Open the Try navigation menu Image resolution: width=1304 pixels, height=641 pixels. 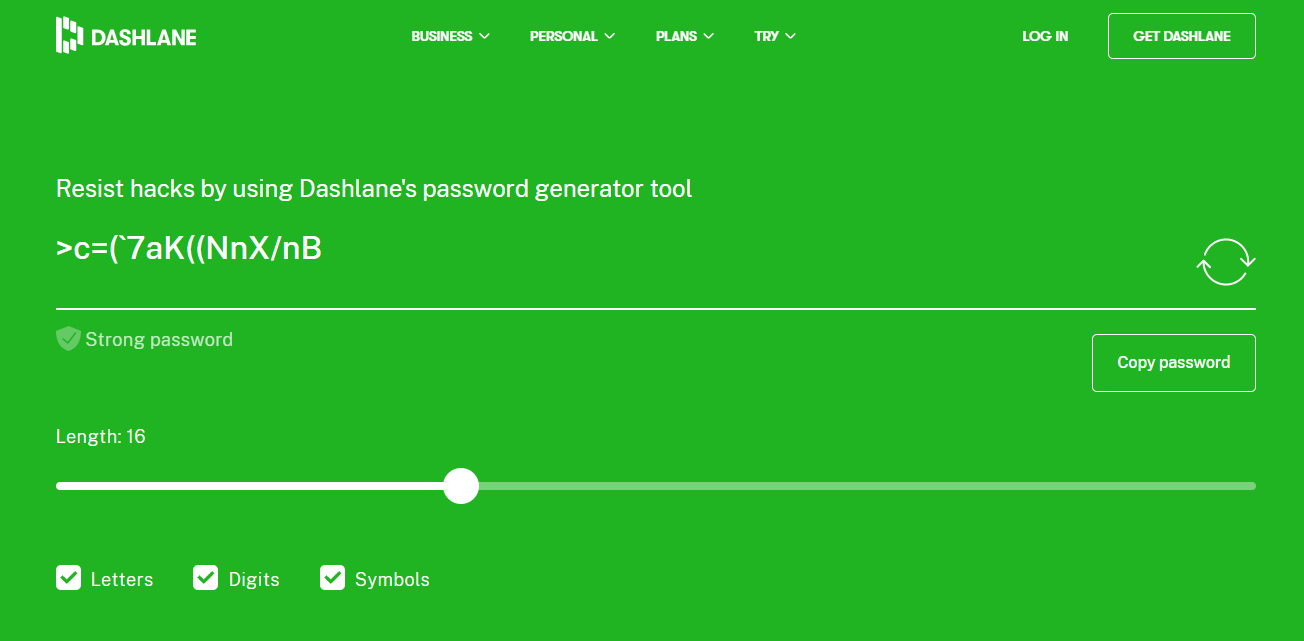click(775, 36)
